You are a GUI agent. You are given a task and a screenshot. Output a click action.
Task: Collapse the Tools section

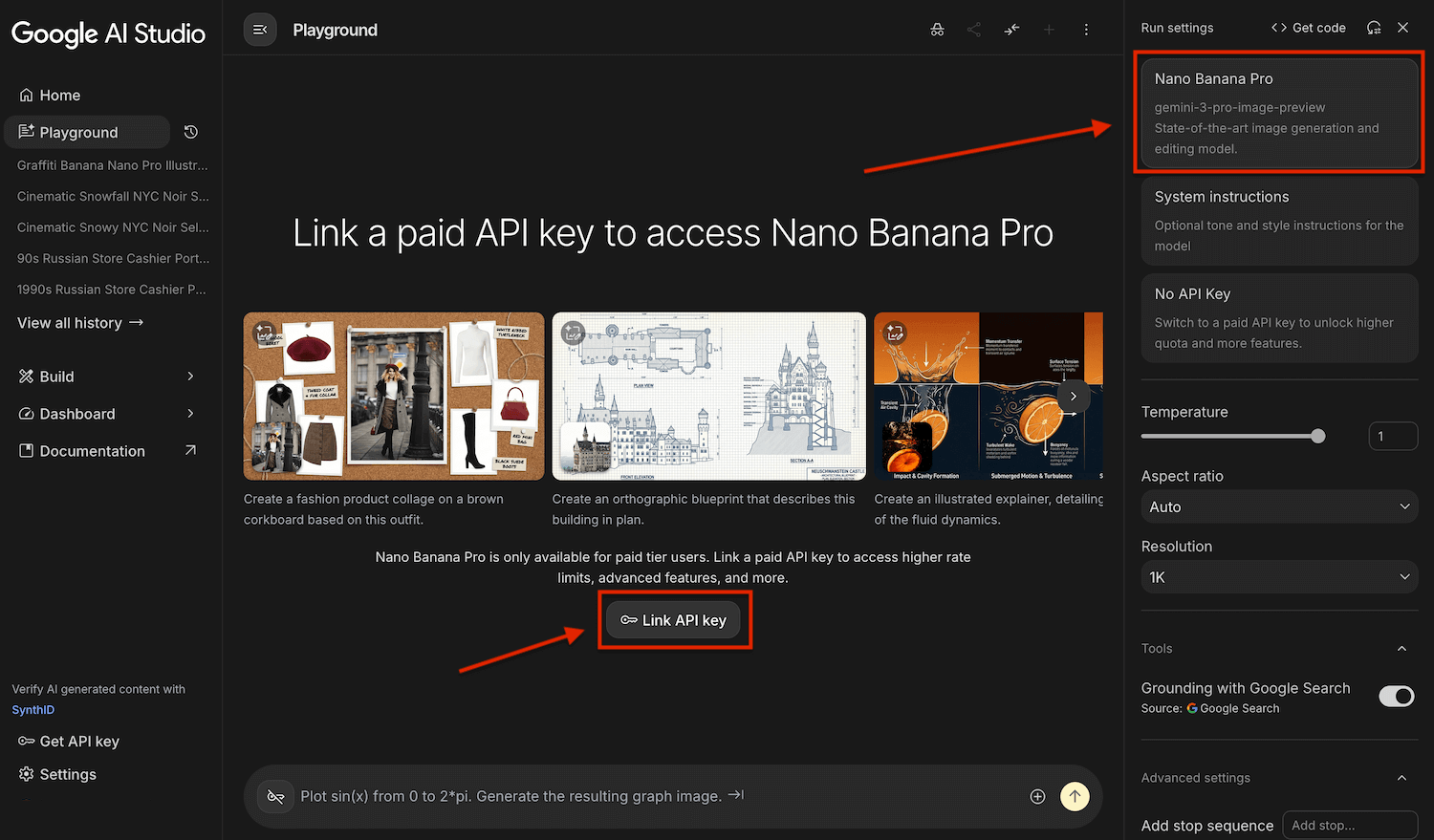click(x=1401, y=648)
